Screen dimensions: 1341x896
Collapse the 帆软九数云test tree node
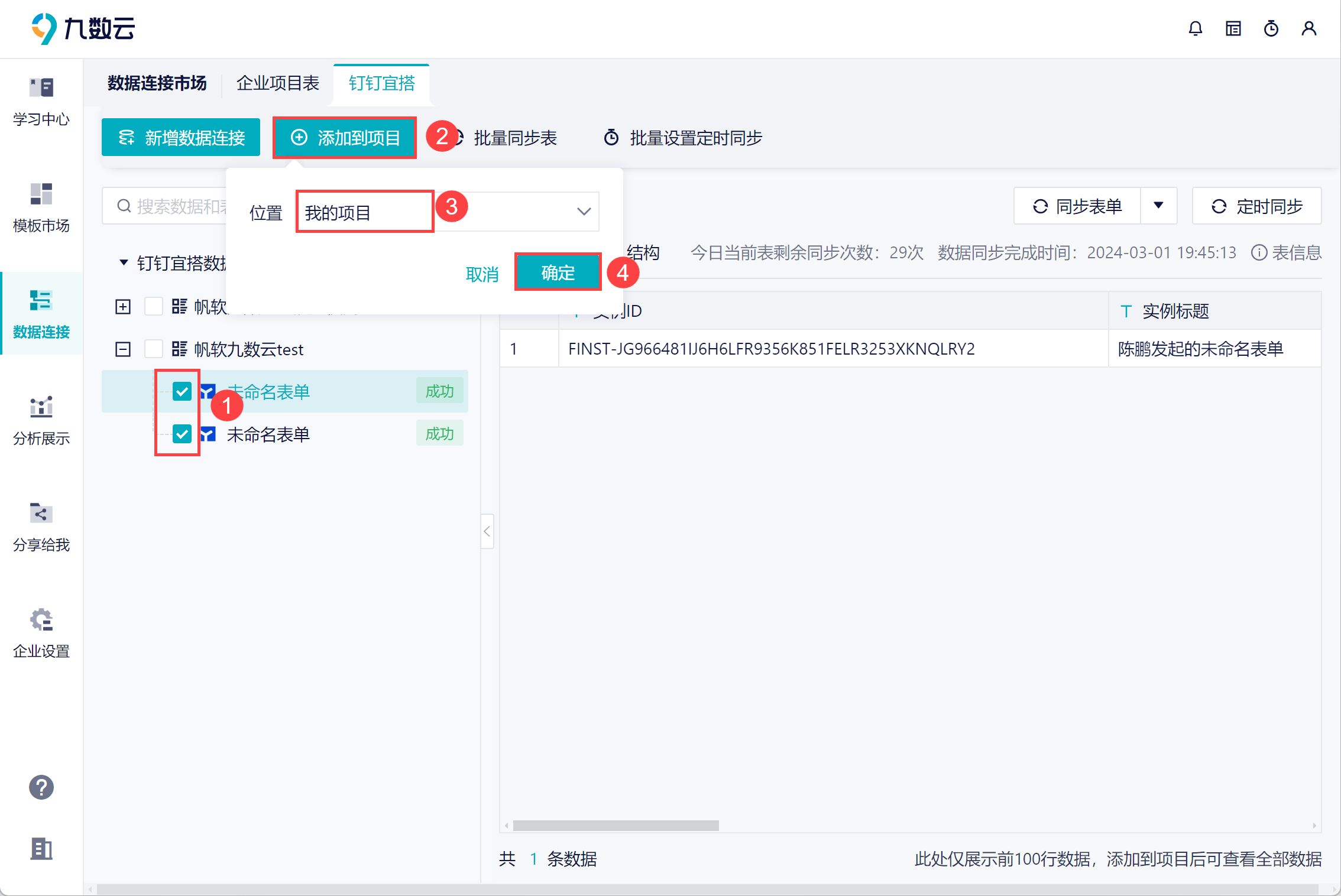pyautogui.click(x=123, y=349)
